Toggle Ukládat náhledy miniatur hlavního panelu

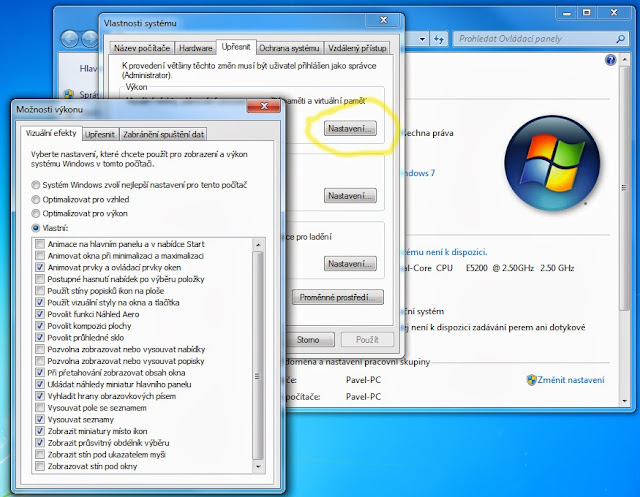(40, 384)
